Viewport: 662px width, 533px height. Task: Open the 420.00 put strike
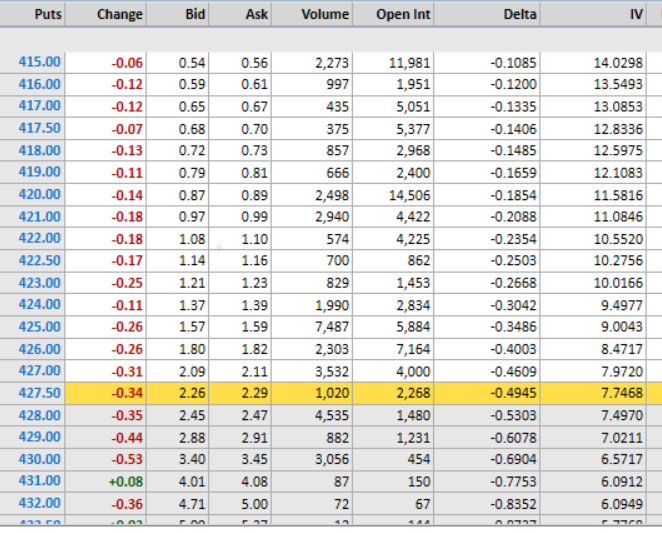39,195
